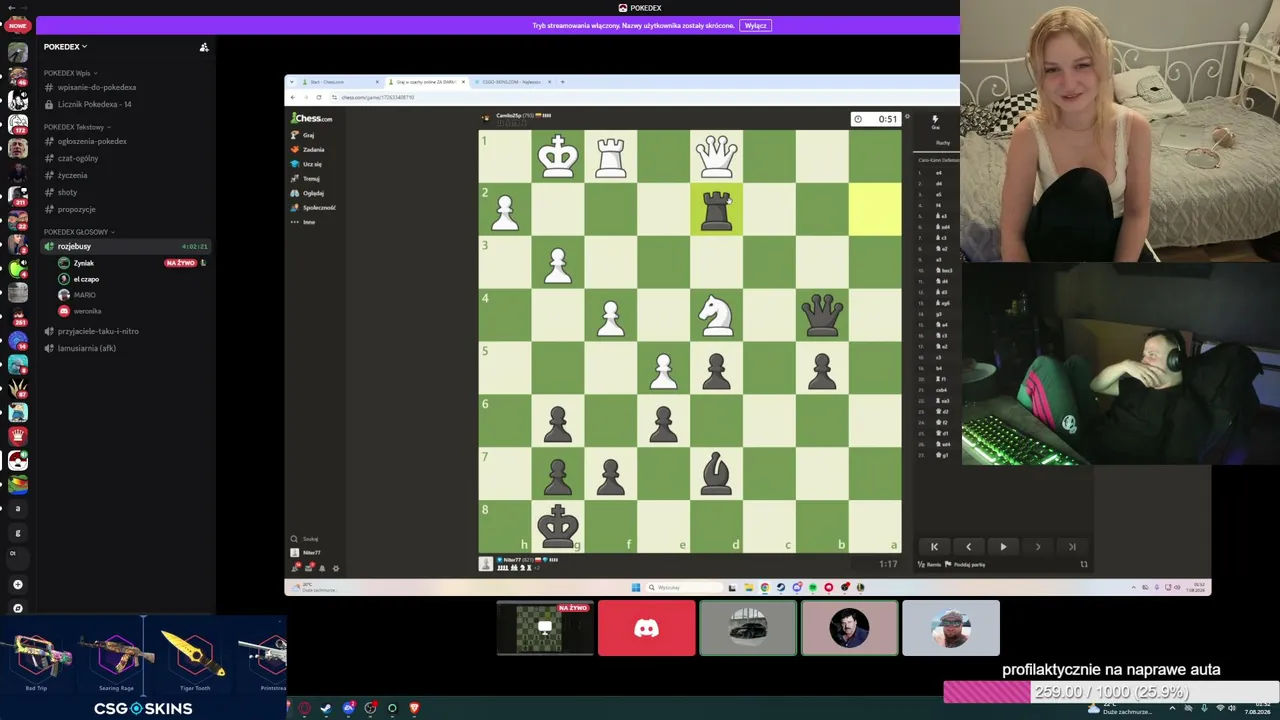Go back in the browser window

293,97
